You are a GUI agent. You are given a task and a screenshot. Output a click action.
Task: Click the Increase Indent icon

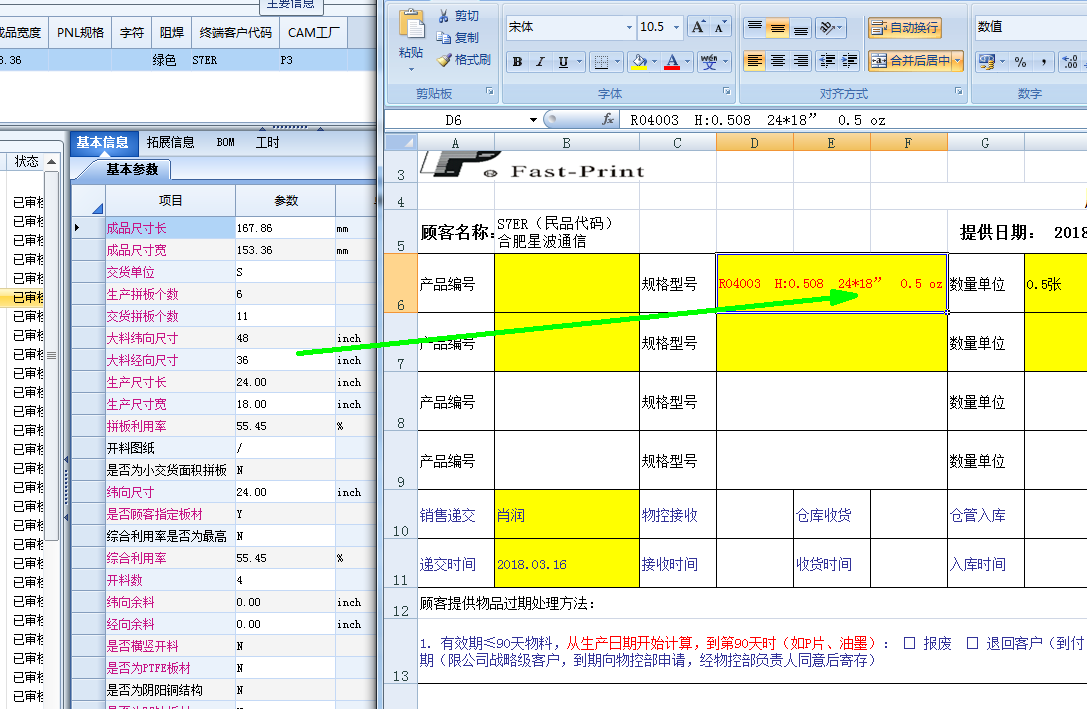tap(849, 61)
